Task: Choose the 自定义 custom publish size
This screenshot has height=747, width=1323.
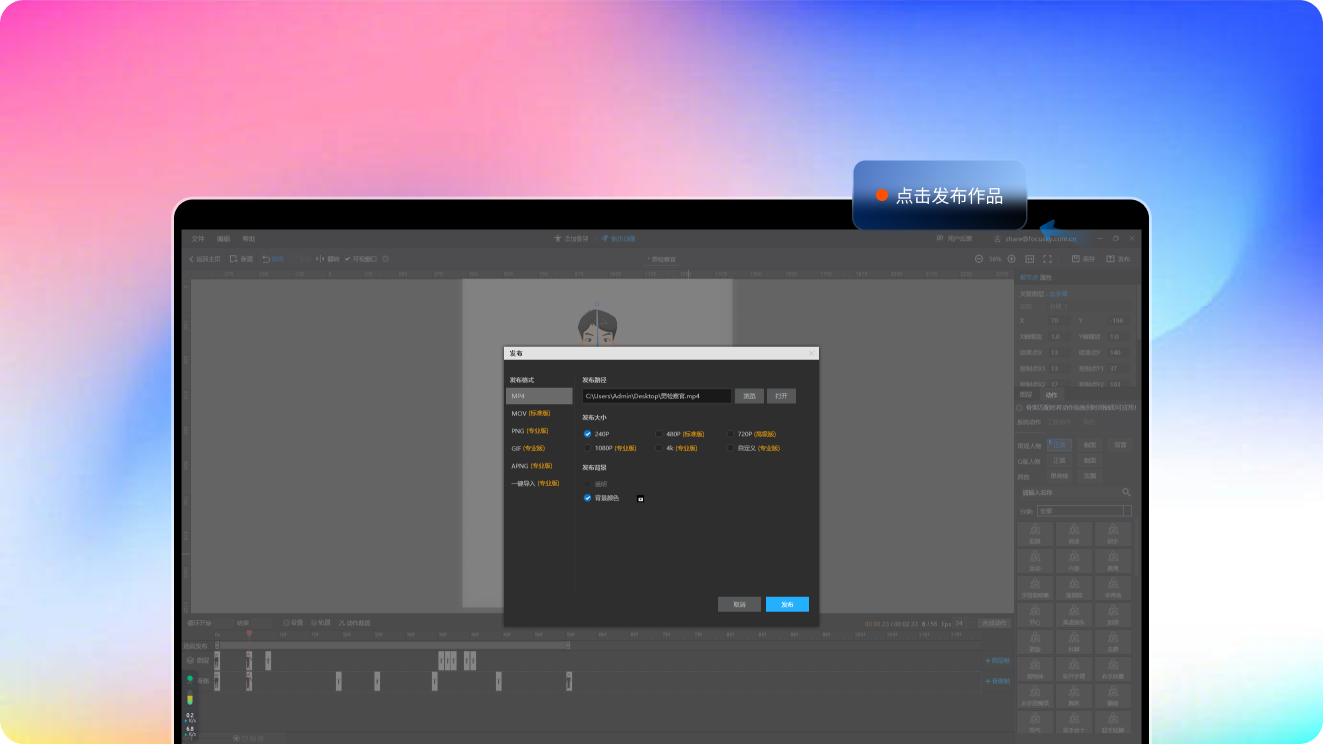Action: (x=753, y=448)
